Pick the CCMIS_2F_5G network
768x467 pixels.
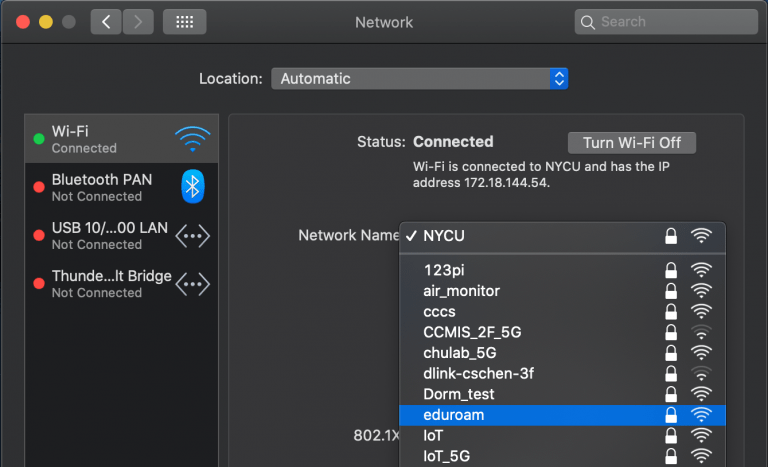472,332
